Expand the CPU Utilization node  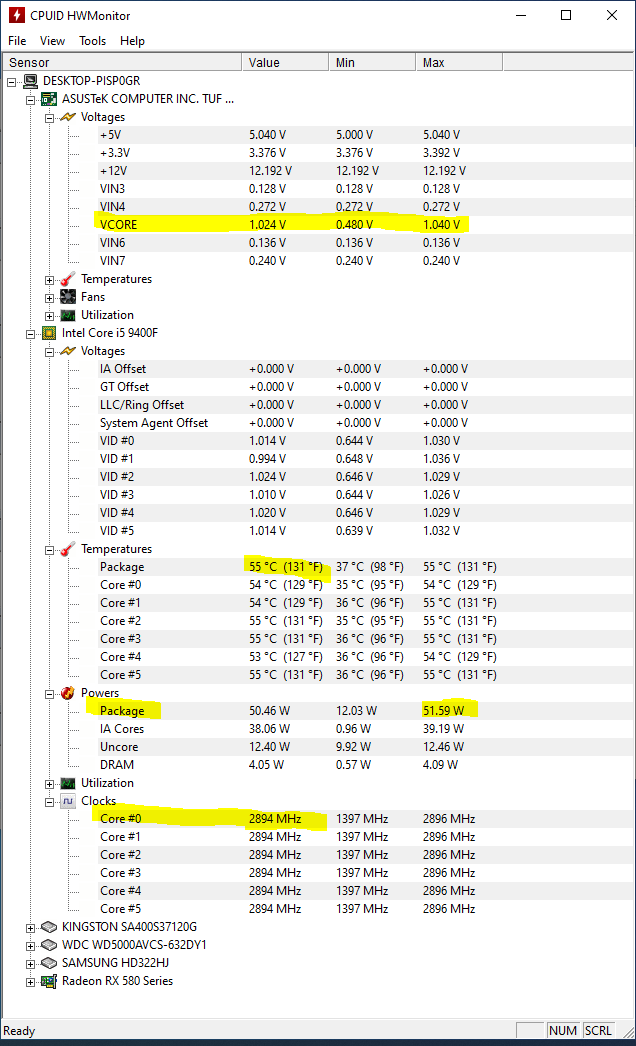[x=49, y=784]
